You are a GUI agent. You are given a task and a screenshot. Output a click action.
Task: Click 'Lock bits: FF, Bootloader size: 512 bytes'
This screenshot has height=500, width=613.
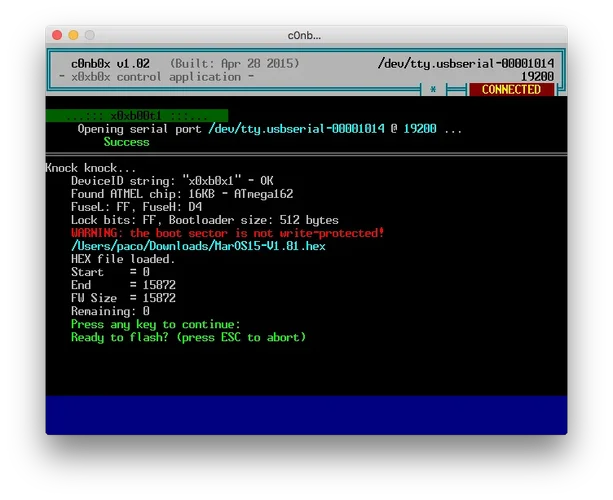click(x=204, y=220)
